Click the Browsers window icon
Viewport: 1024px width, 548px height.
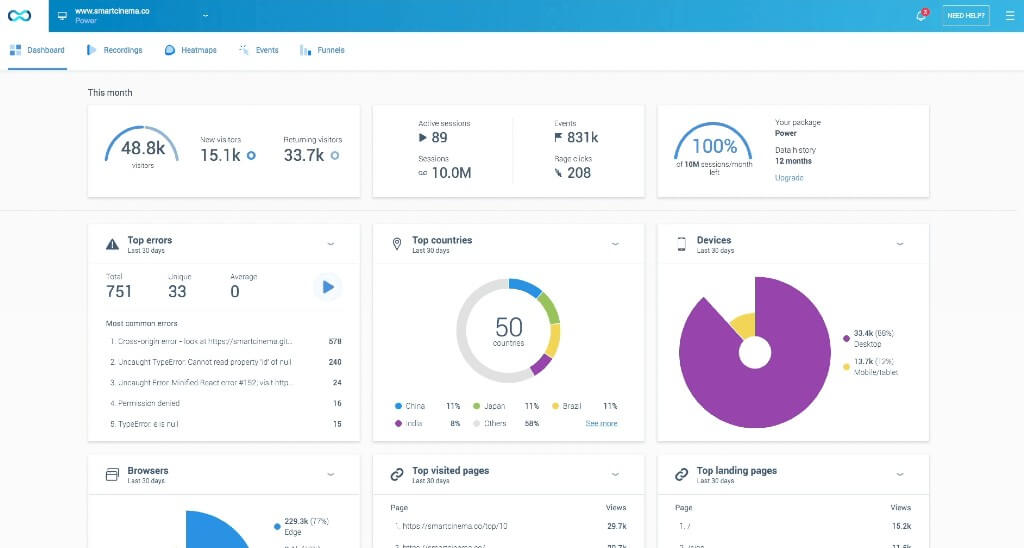pyautogui.click(x=112, y=475)
